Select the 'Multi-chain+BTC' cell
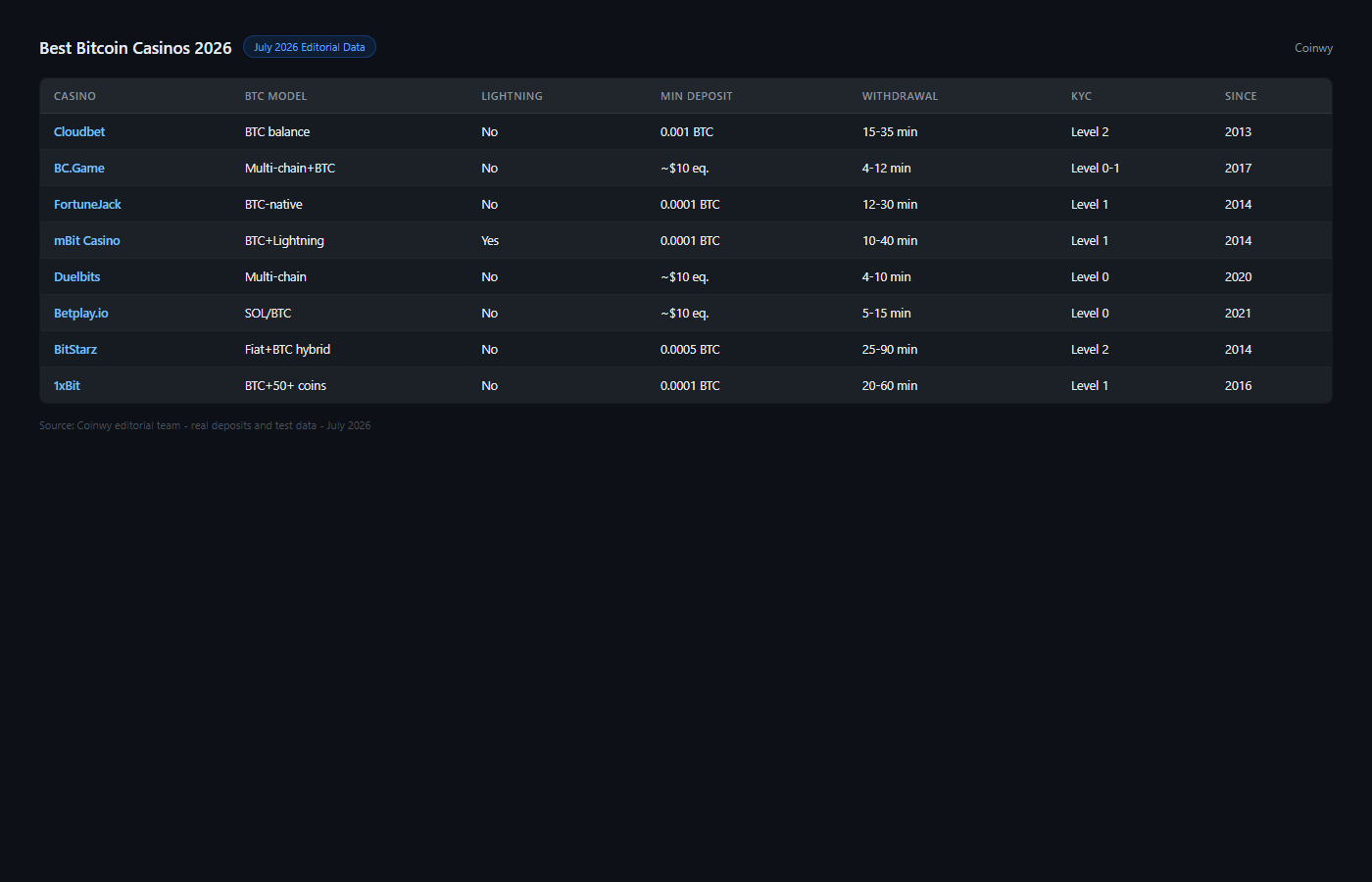 pyautogui.click(x=290, y=168)
